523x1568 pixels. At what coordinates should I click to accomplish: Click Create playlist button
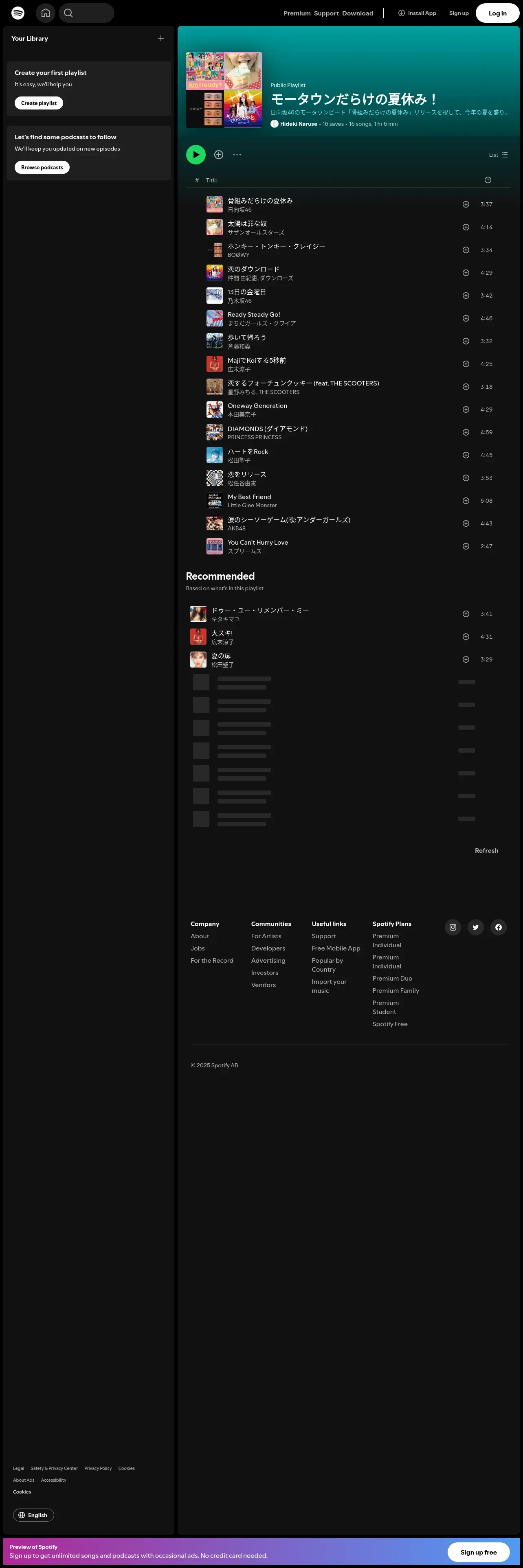click(39, 103)
